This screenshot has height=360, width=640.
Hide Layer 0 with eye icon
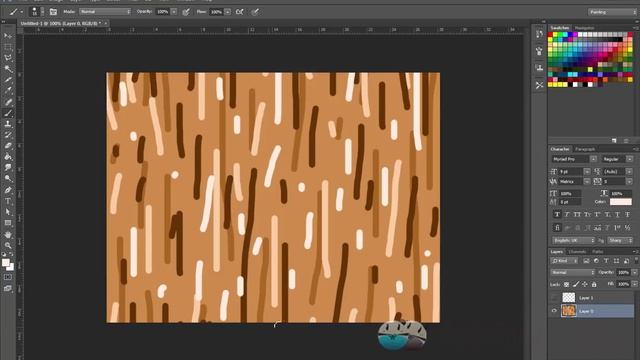pos(554,311)
